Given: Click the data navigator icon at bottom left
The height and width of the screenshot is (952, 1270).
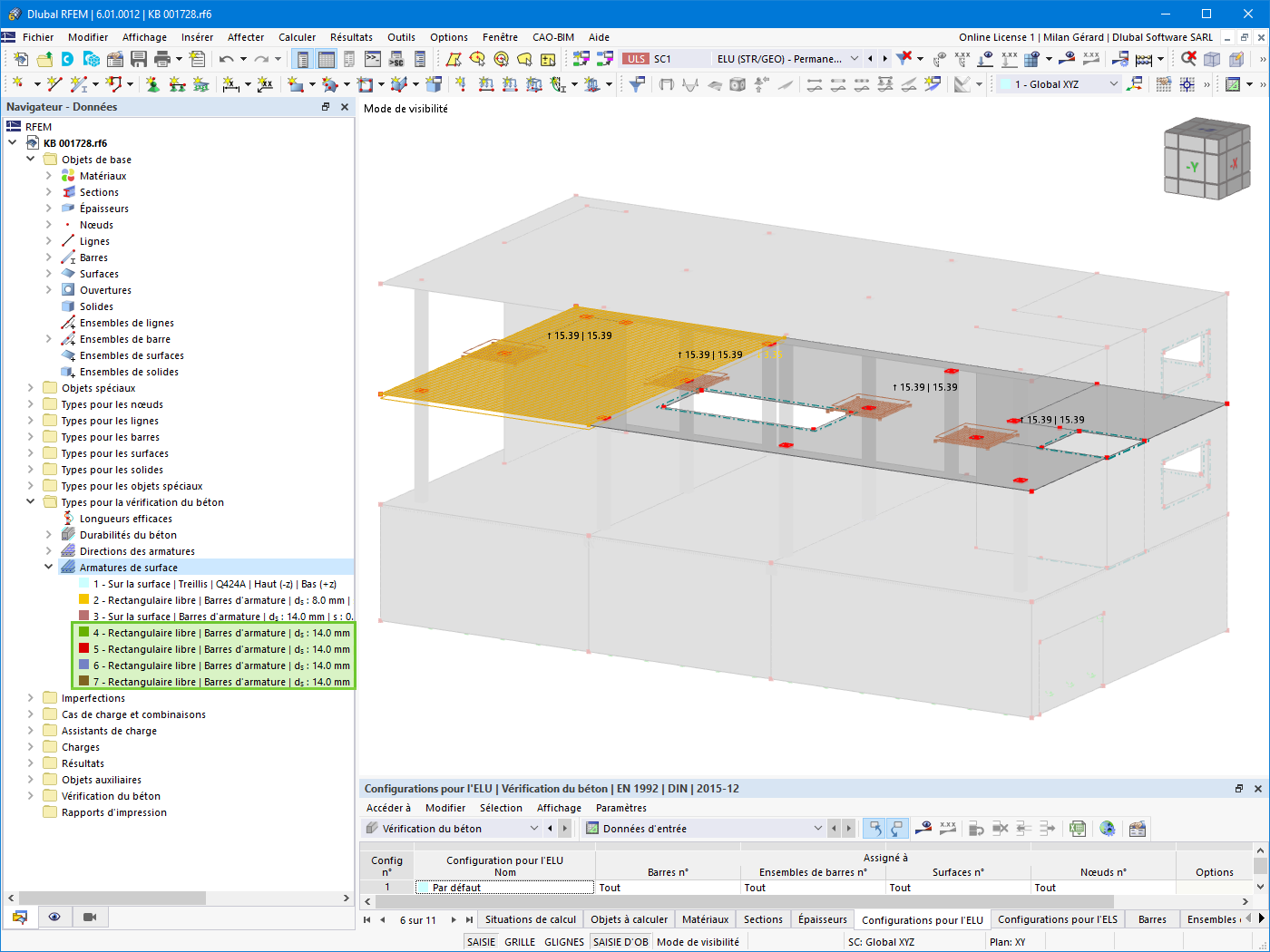Looking at the screenshot, I should [x=20, y=917].
